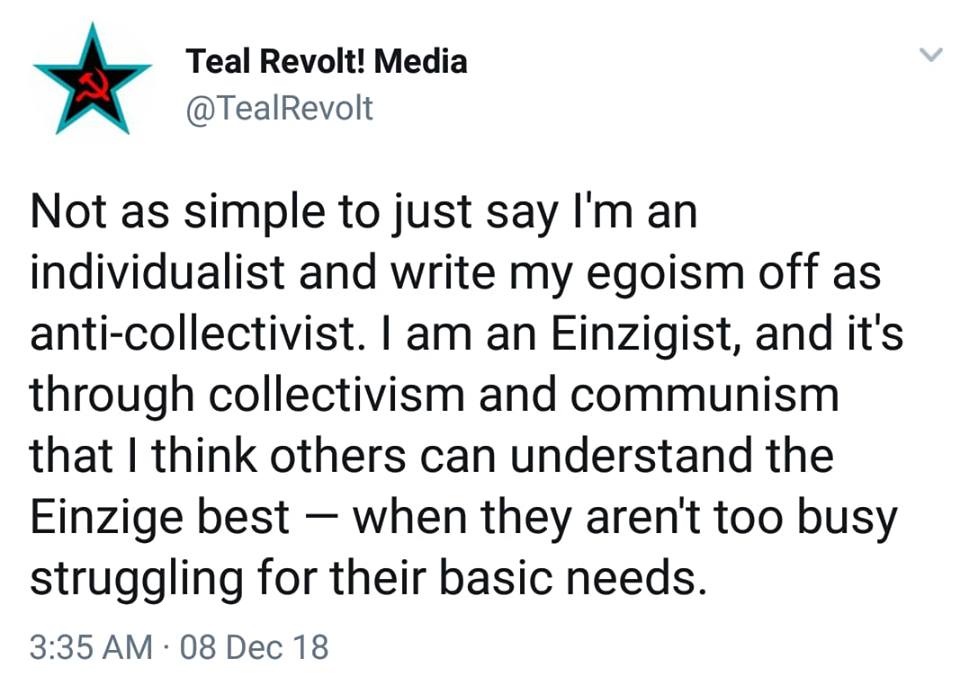Click the 3:35 AM timestamp
This screenshot has height=694, width=960.
[92, 646]
